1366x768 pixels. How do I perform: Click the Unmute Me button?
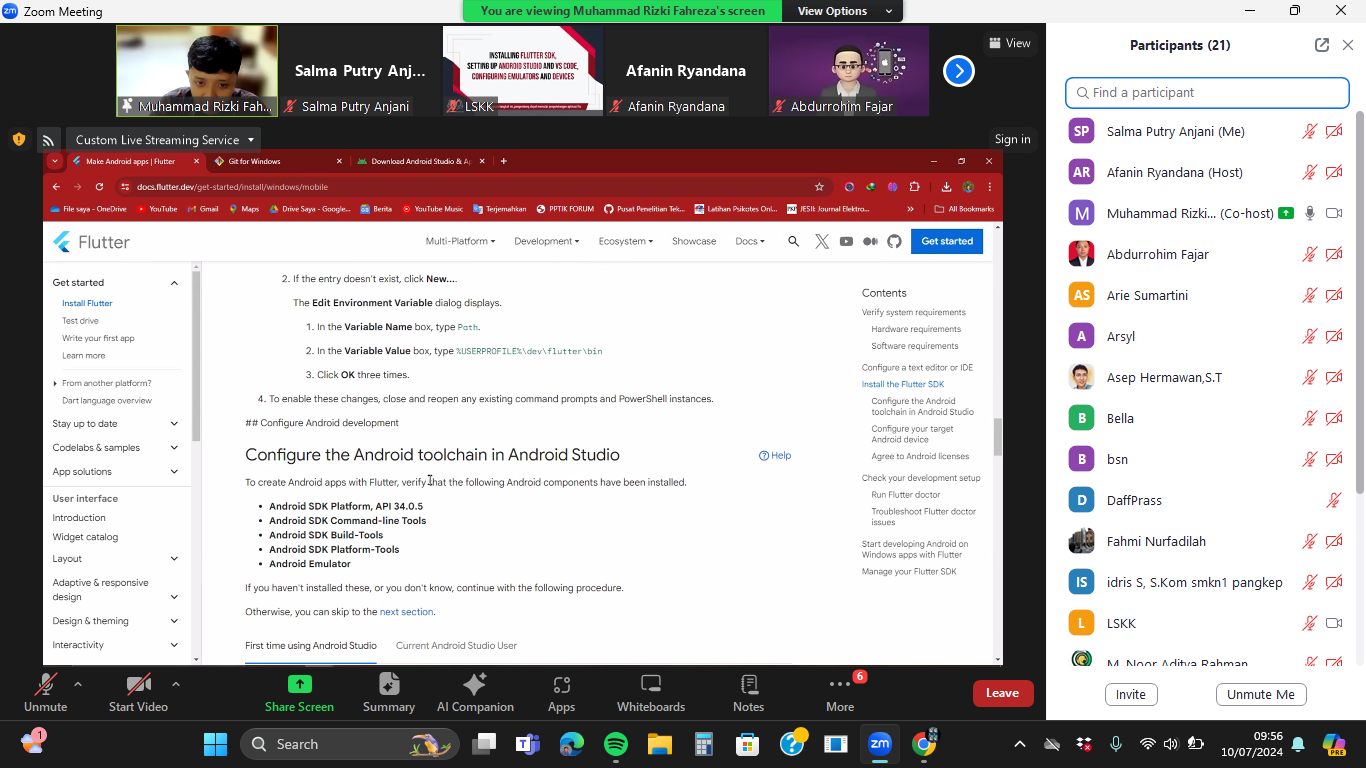(x=1261, y=695)
